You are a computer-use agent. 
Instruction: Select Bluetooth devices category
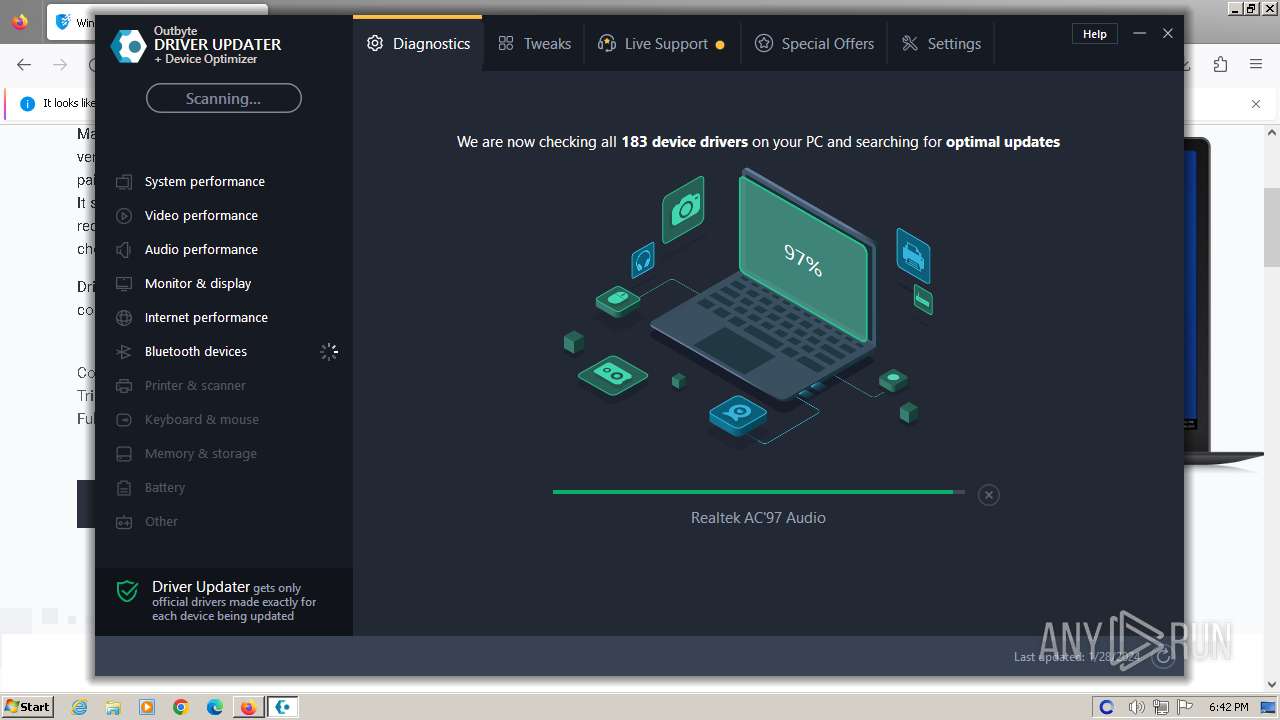click(x=196, y=352)
